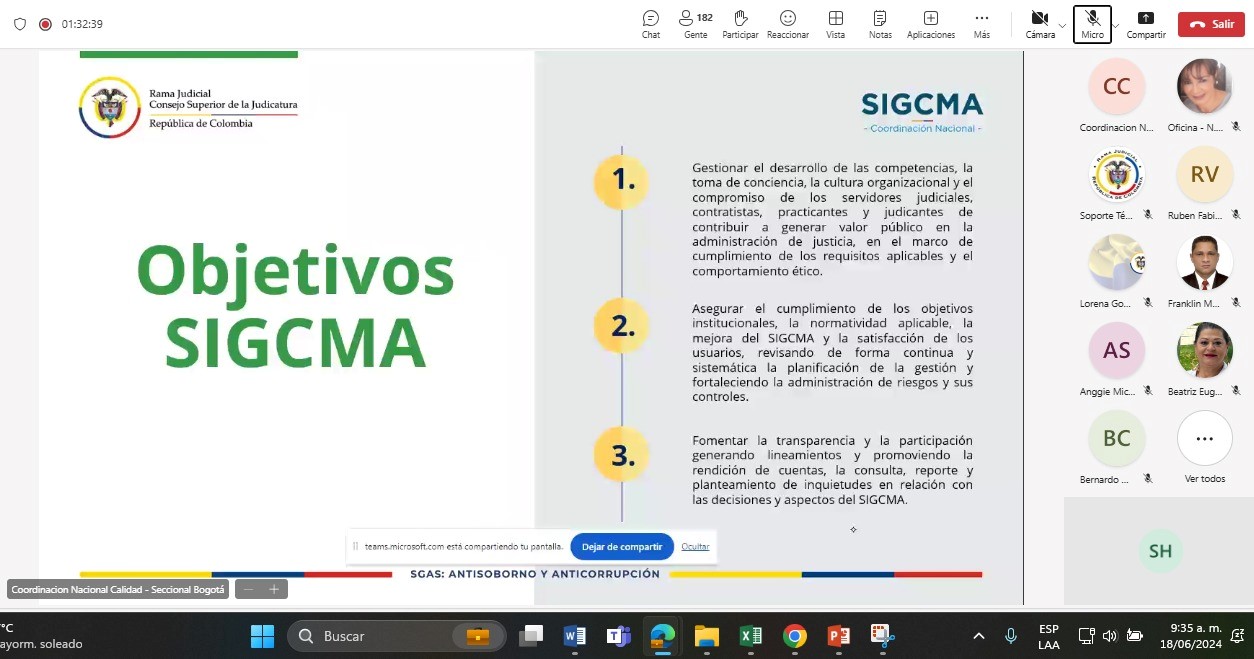Click Coordinacion Nacional Calidad presenter label

118,589
